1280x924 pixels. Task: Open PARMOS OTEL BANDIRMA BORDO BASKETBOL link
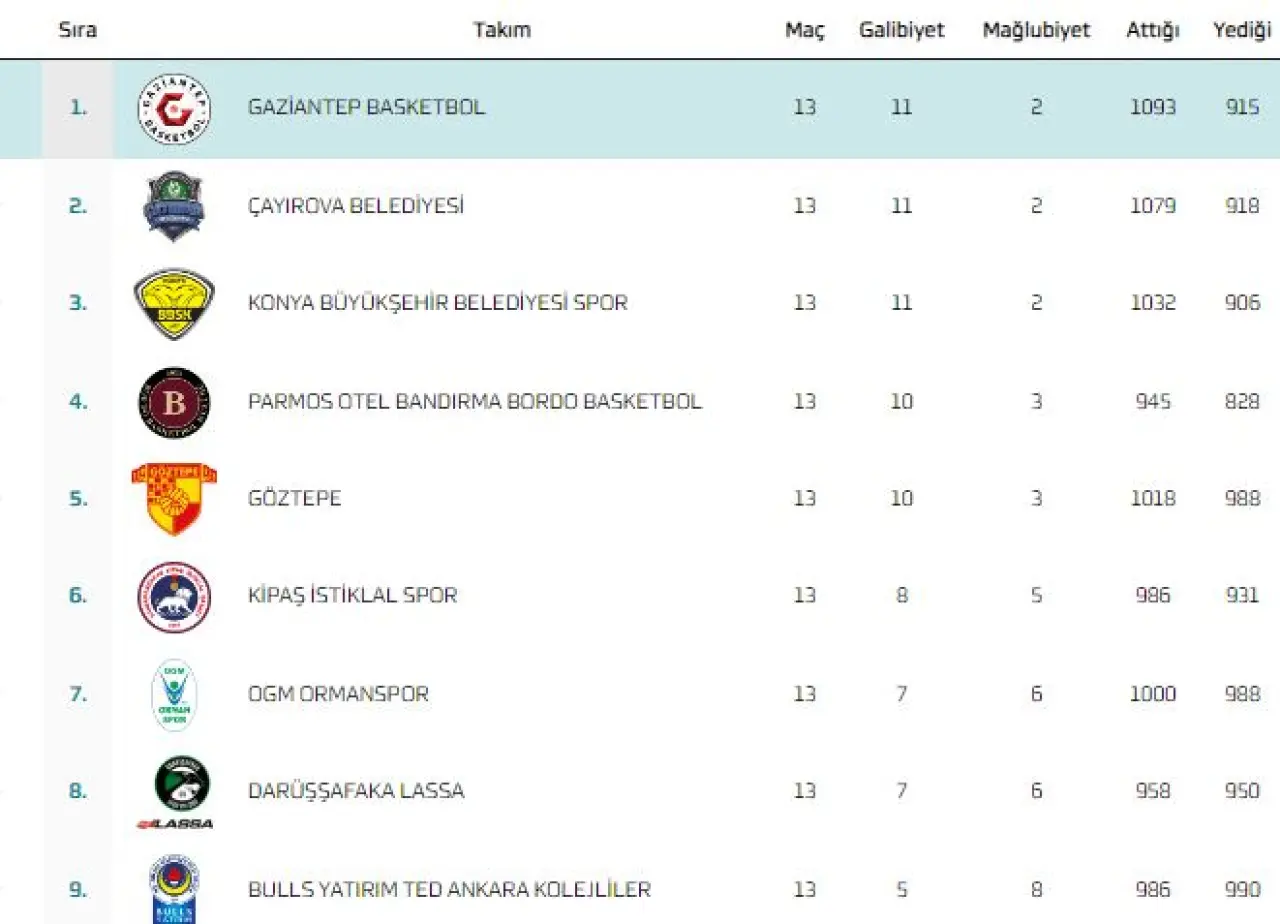coord(475,401)
